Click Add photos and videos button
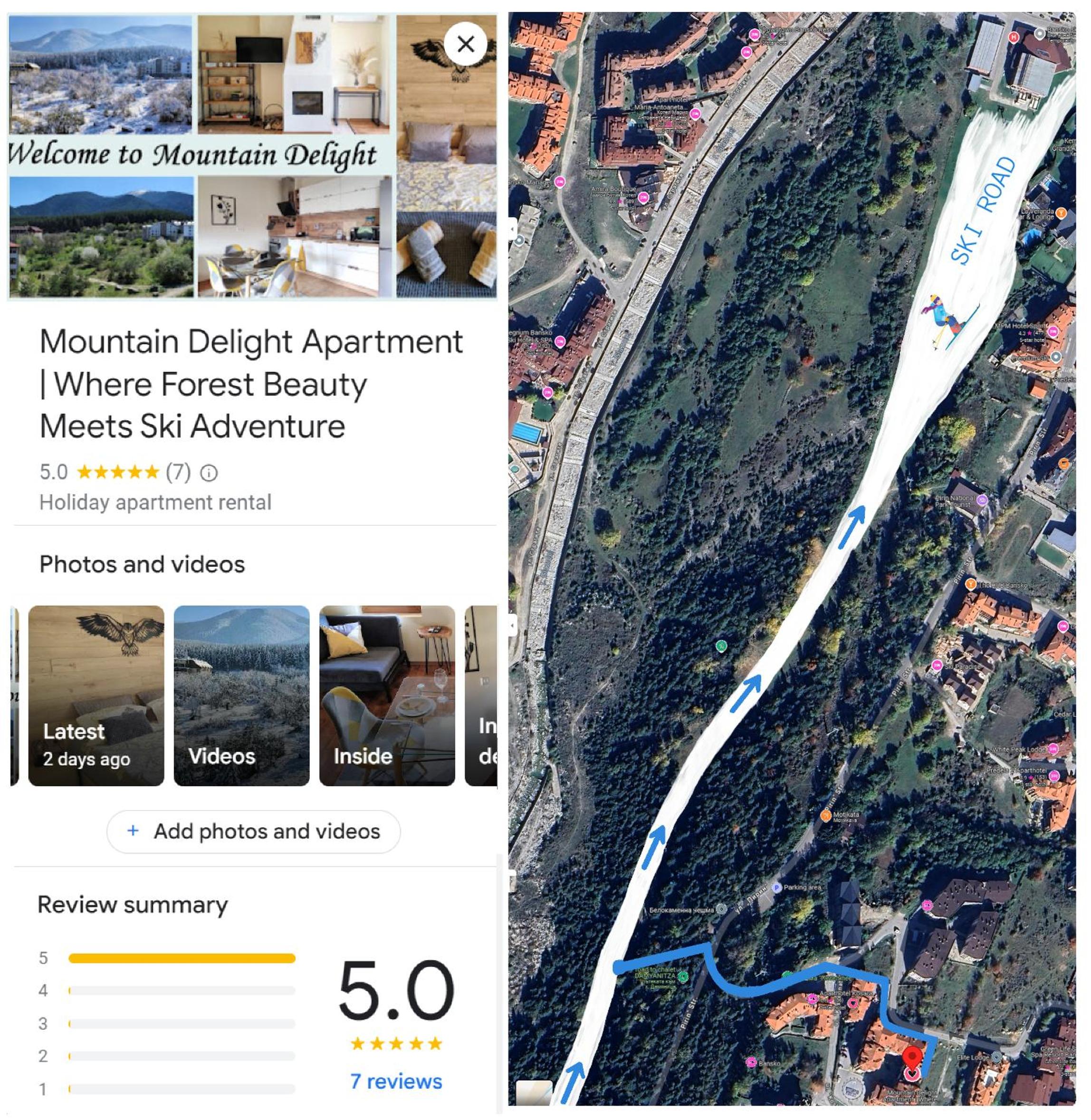Screen dimensions: 1091x1120 (x=253, y=831)
